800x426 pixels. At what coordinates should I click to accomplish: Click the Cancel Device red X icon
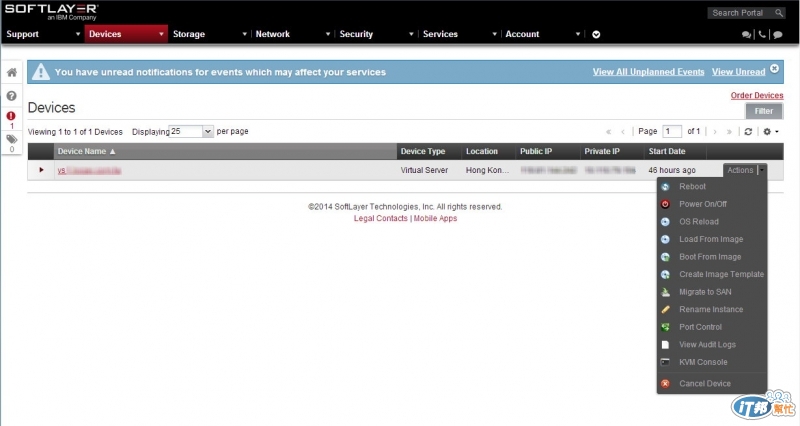pyautogui.click(x=665, y=384)
